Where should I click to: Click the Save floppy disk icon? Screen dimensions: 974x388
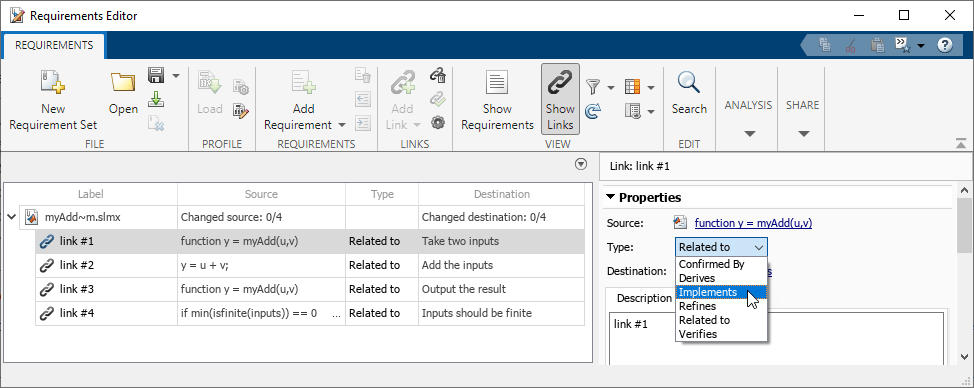click(156, 76)
